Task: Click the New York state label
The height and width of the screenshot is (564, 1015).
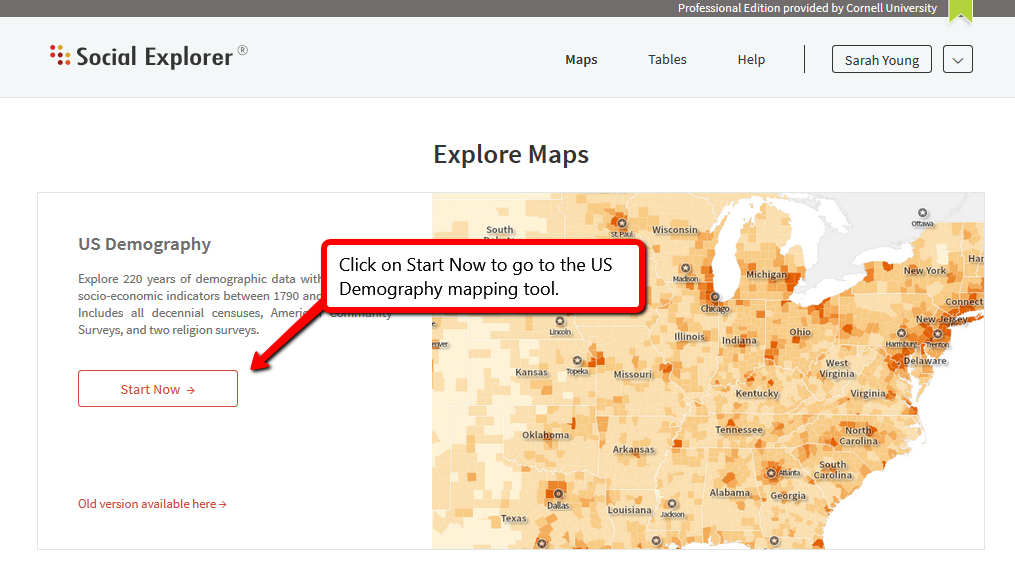Action: tap(924, 271)
